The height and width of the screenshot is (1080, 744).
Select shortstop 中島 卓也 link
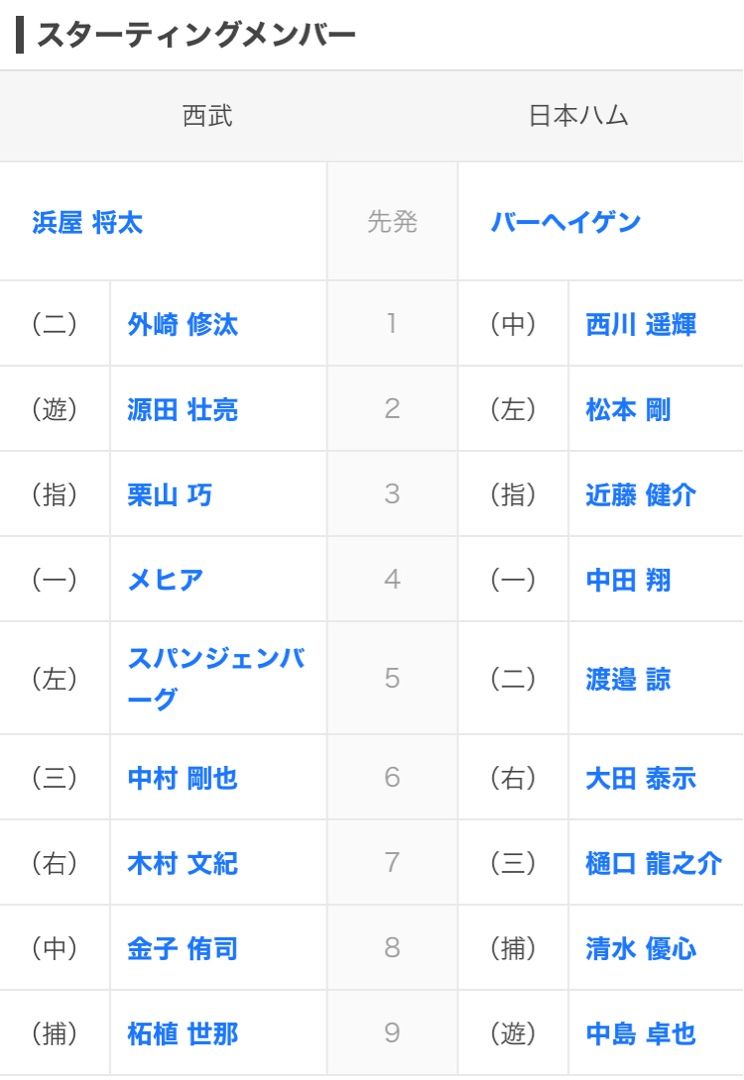(x=640, y=1034)
